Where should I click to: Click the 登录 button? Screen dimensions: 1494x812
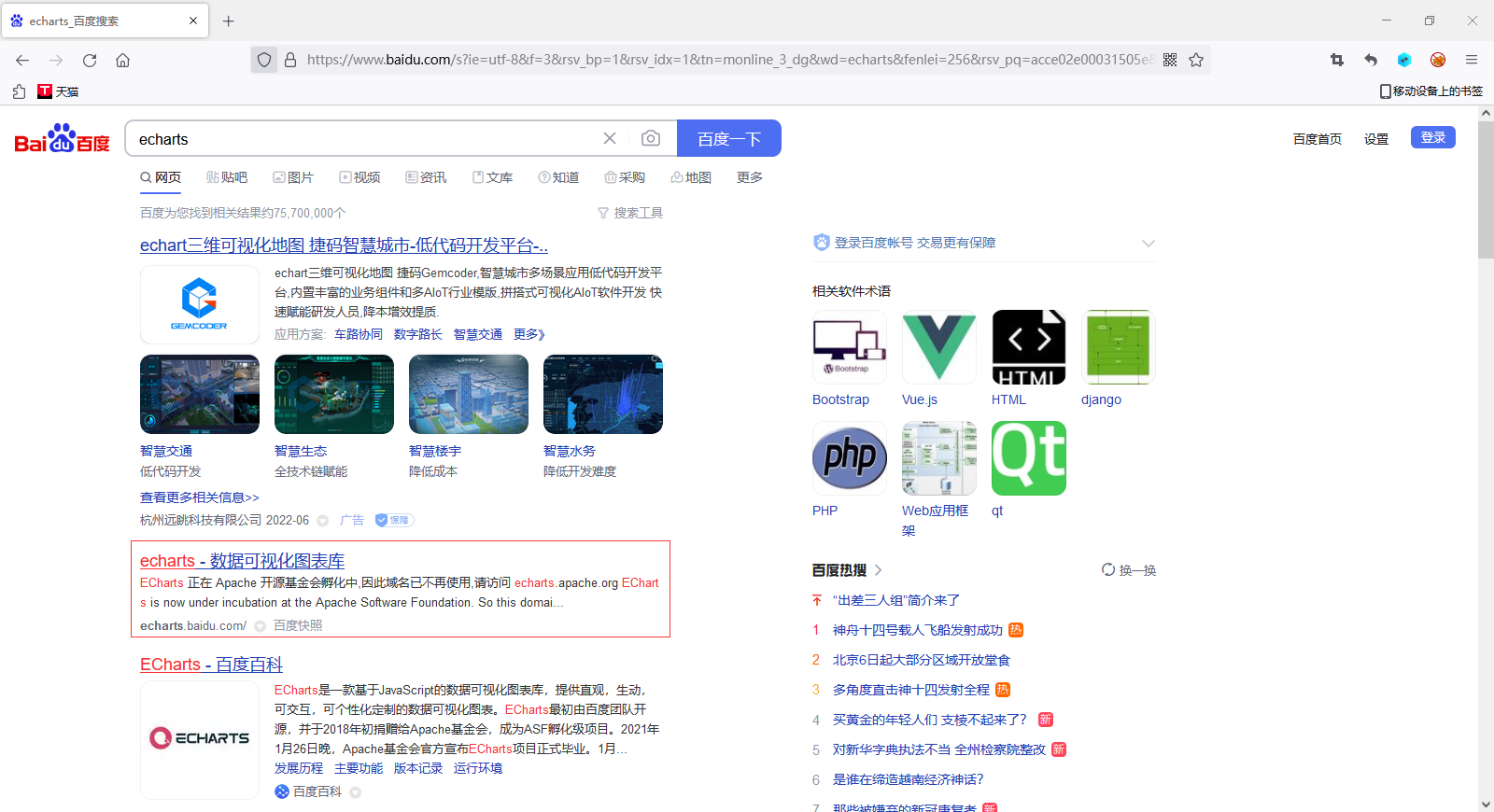(x=1433, y=137)
